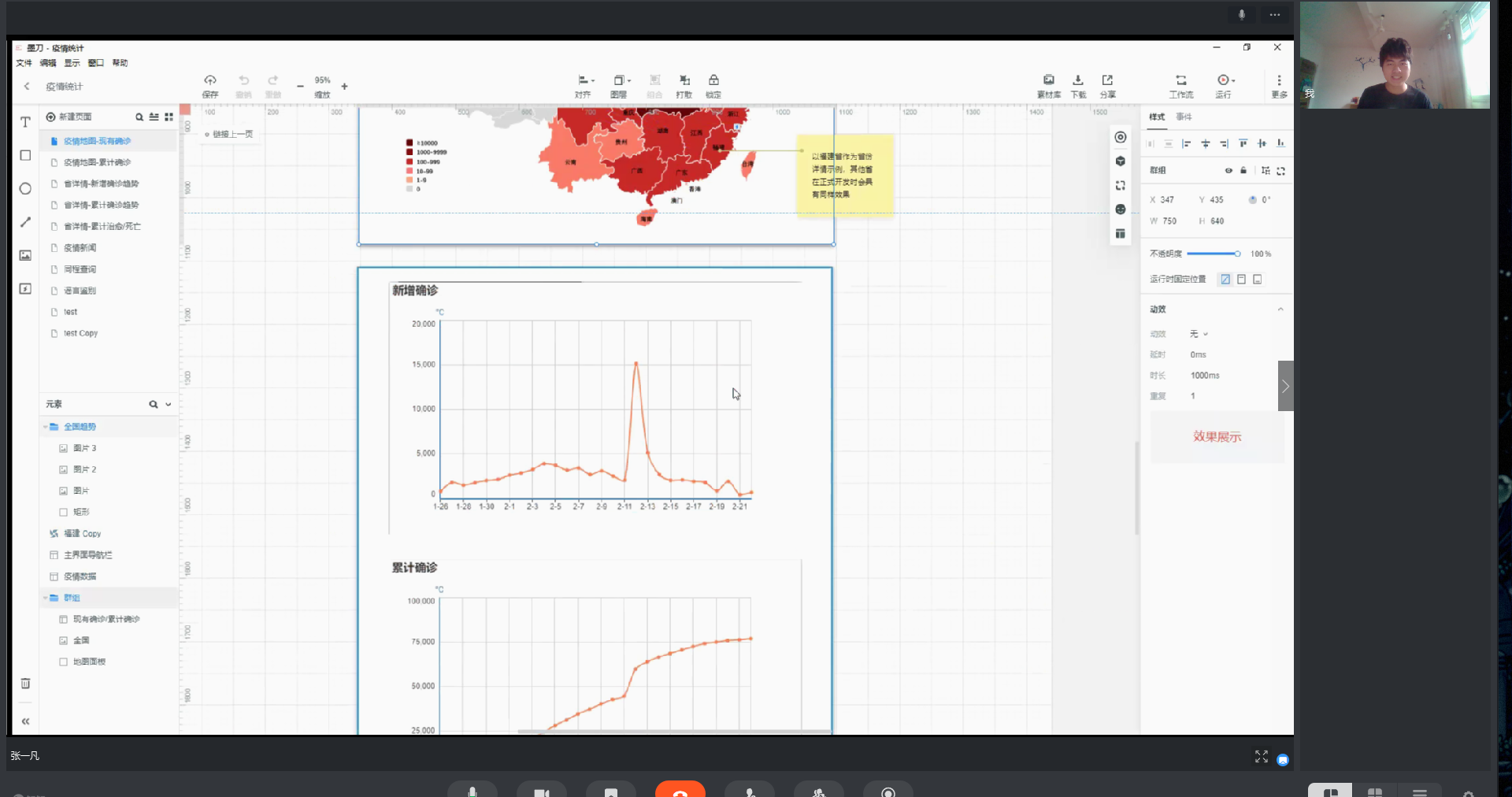Toggle visibility eye for 群组
The height and width of the screenshot is (797, 1512).
(x=1228, y=171)
